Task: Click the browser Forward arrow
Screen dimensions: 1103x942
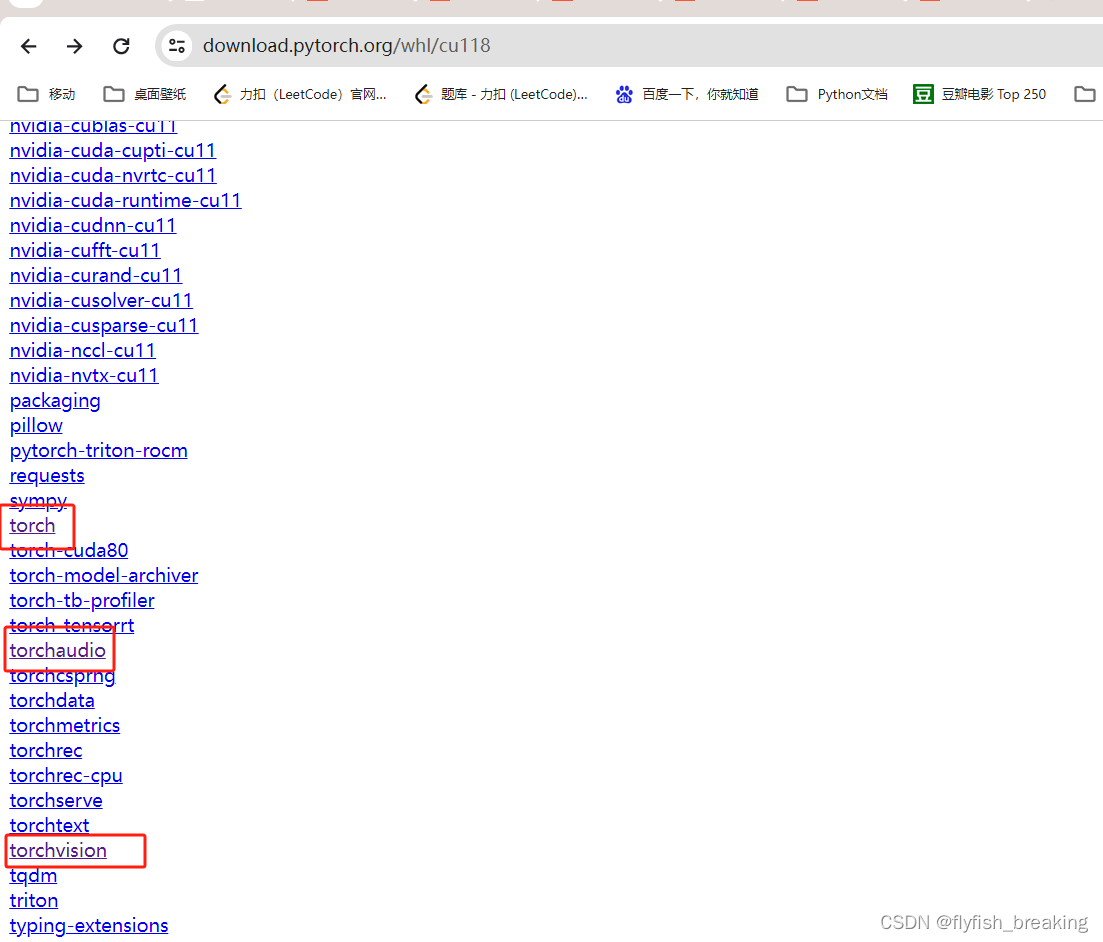Action: coord(75,46)
